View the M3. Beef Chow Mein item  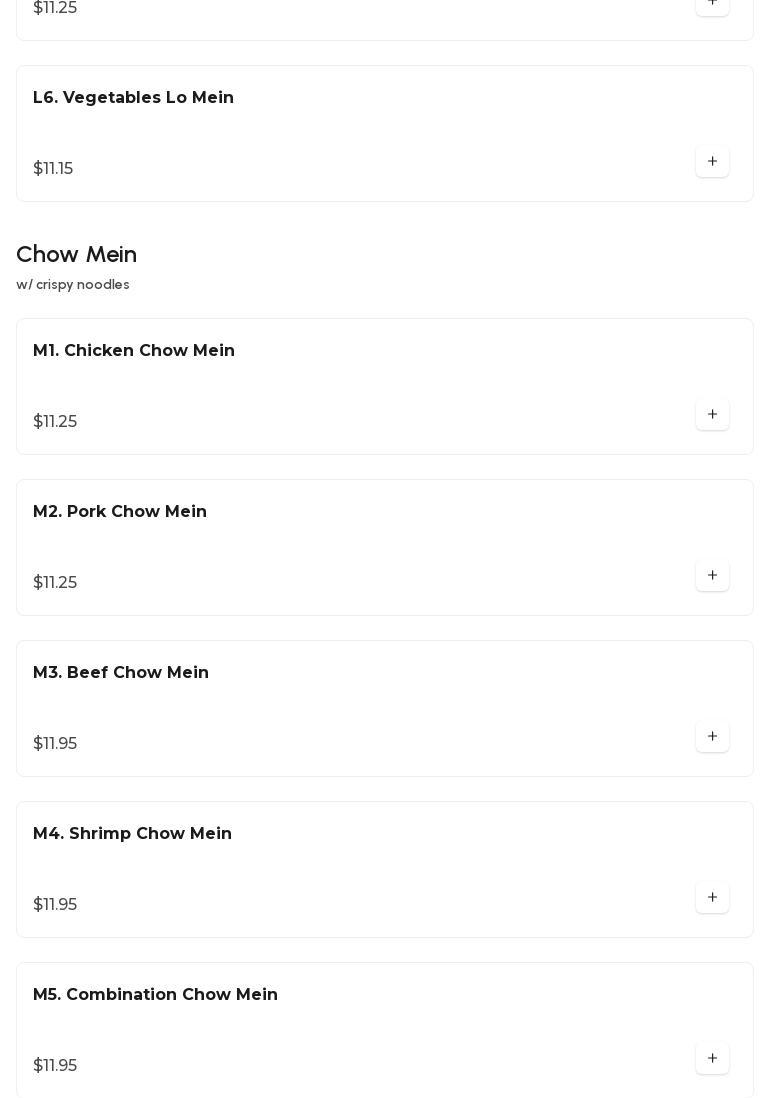(121, 673)
